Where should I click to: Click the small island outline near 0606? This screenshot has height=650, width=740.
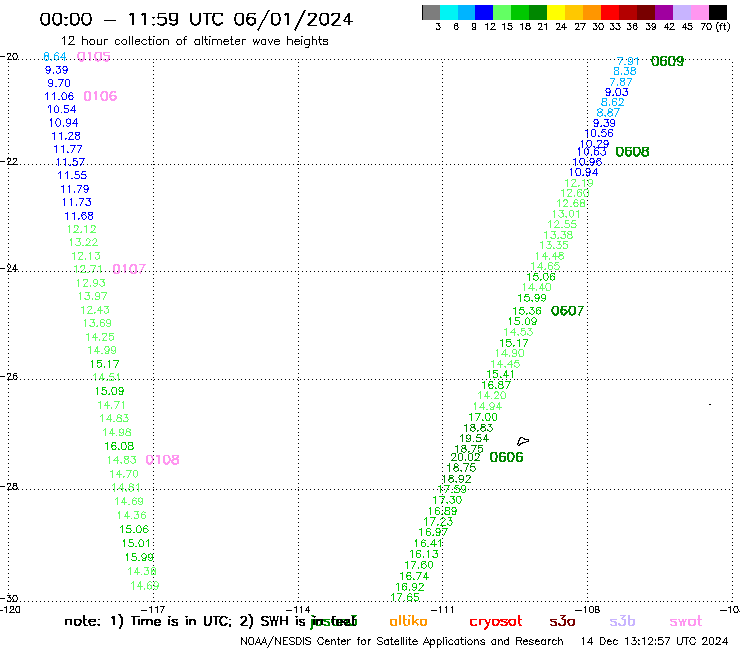[x=523, y=441]
